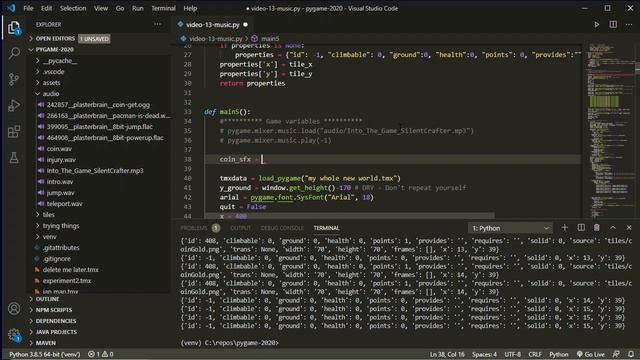Switch to the Debug Console tab

(282, 228)
